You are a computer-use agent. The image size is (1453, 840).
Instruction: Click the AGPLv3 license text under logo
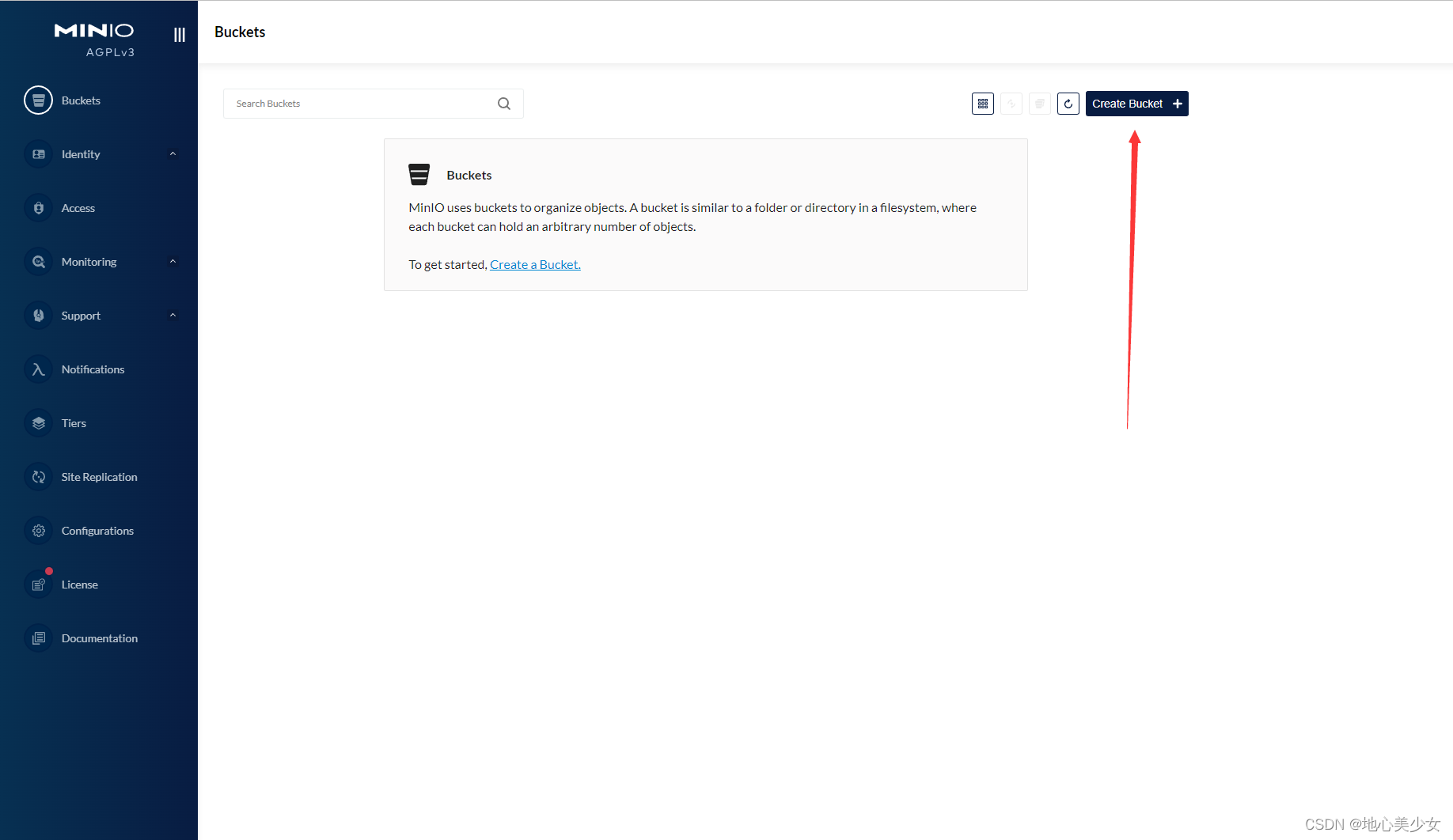[x=111, y=52]
